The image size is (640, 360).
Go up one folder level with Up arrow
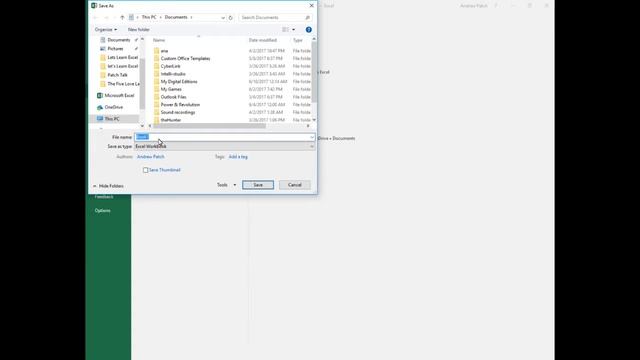(122, 18)
